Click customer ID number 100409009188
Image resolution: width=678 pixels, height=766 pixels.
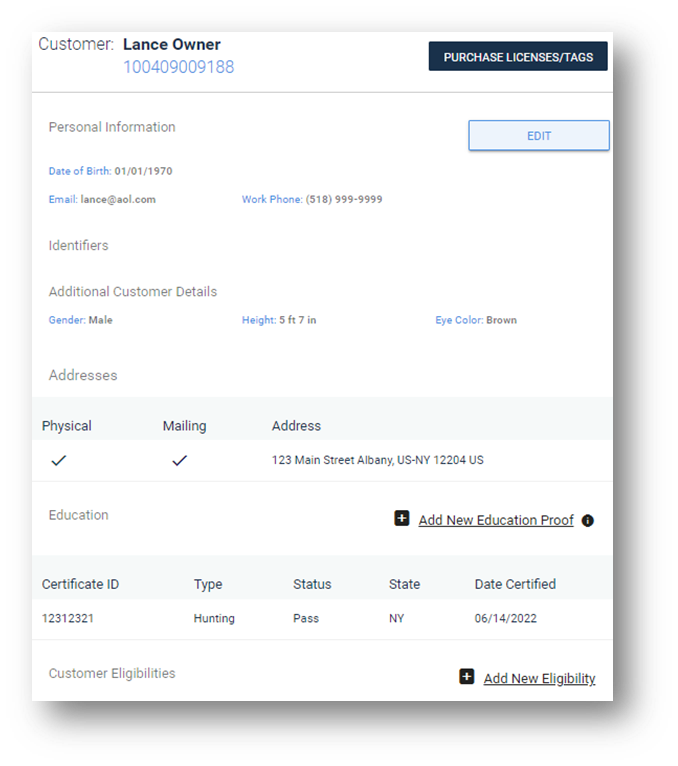tap(178, 67)
